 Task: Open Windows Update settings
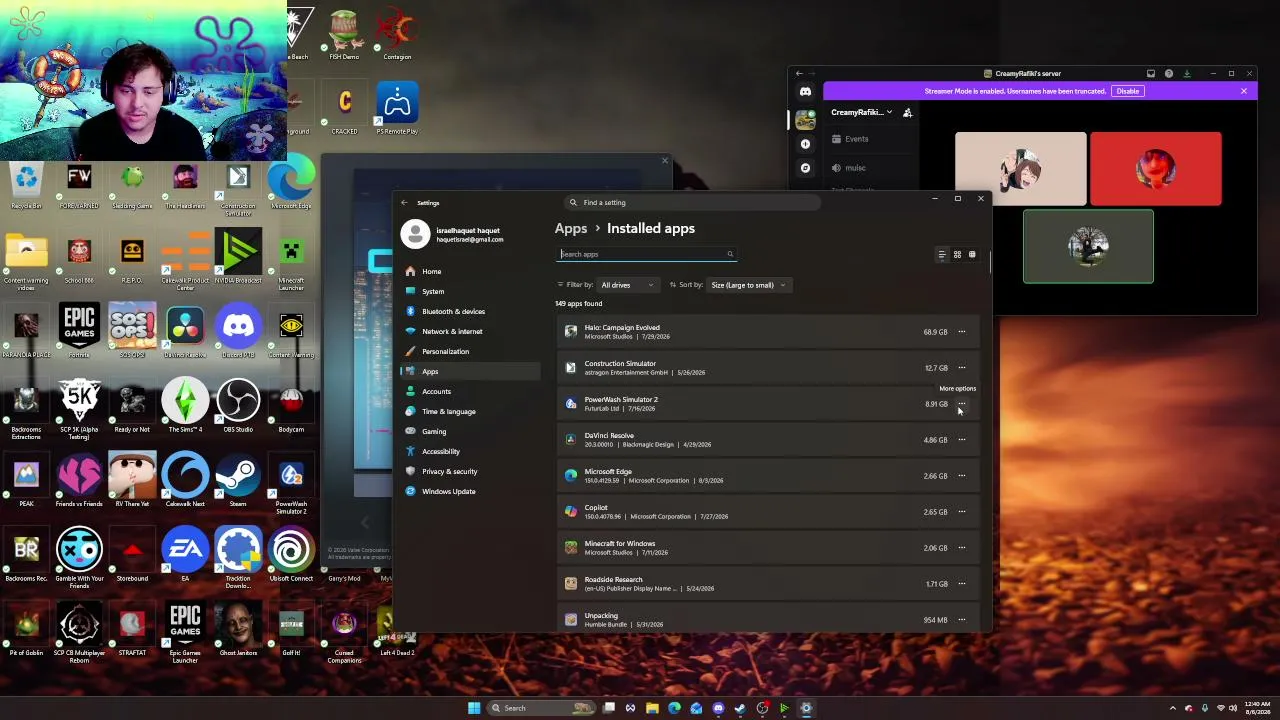tap(470, 492)
